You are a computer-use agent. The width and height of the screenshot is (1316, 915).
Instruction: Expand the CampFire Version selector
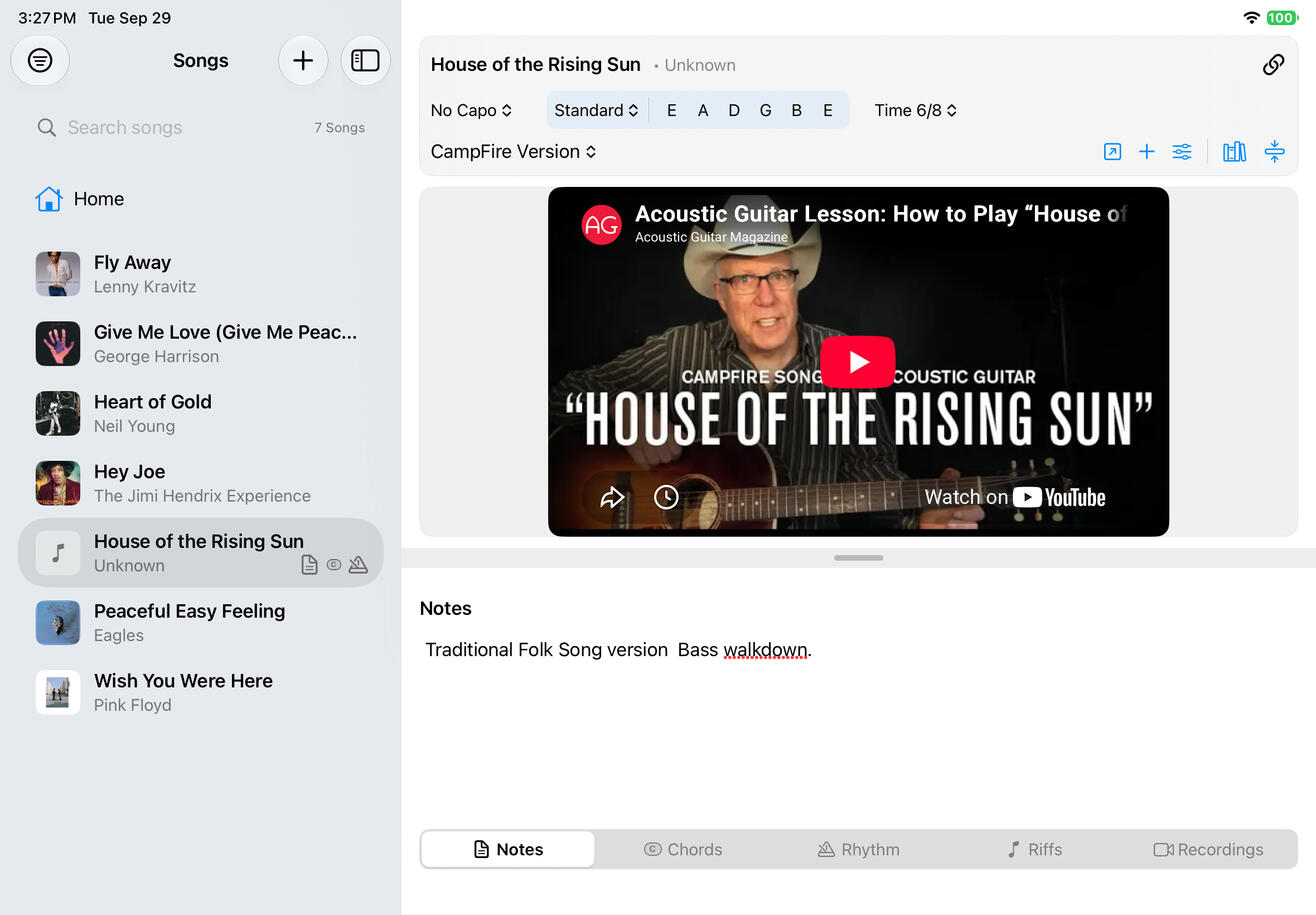513,152
